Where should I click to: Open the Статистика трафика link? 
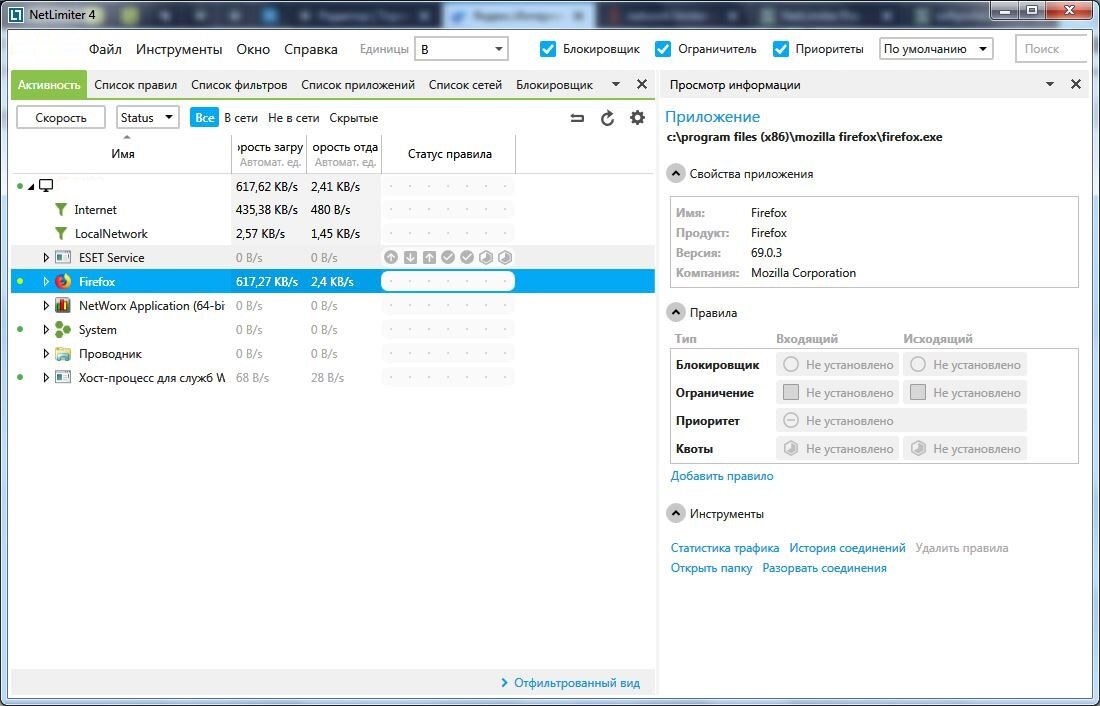(x=725, y=547)
